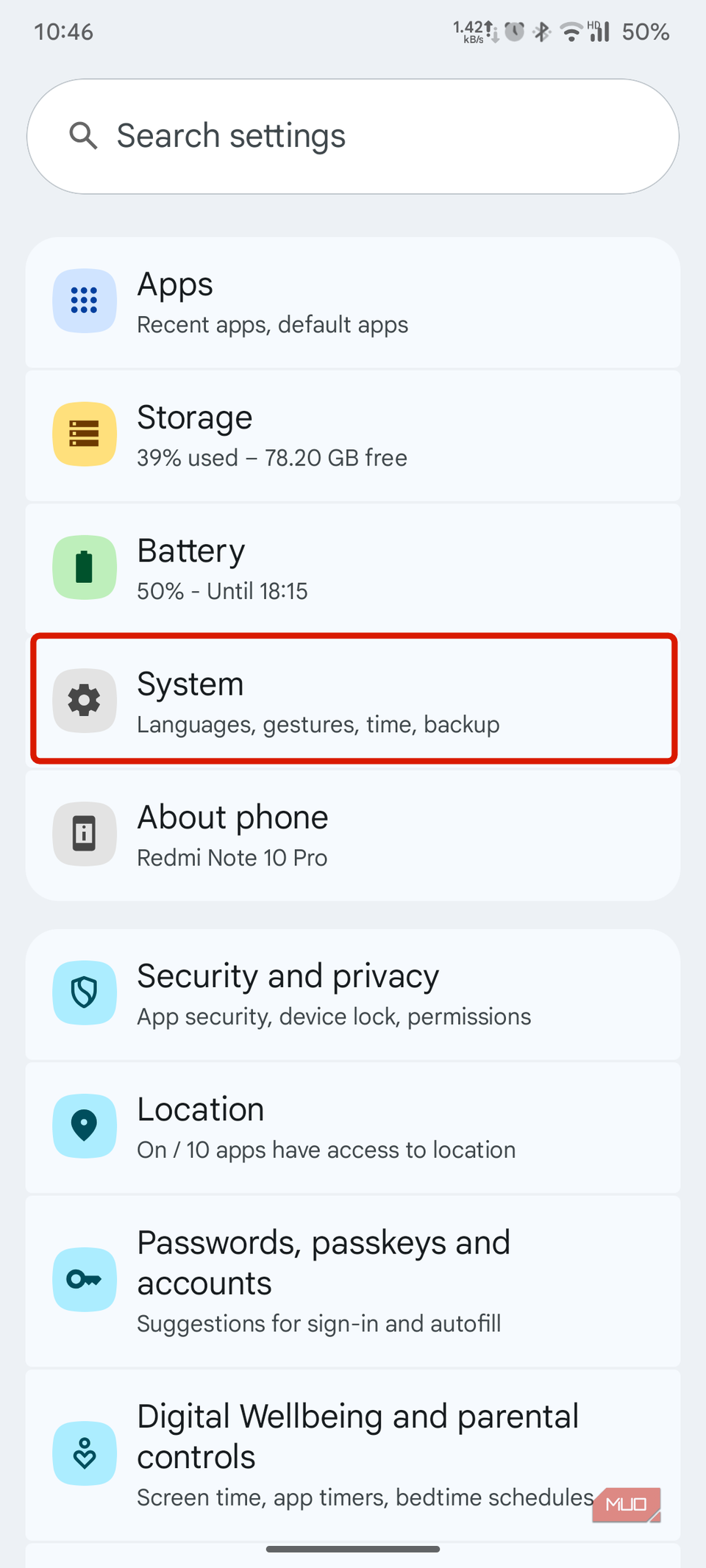Image resolution: width=706 pixels, height=1568 pixels.
Task: Tap the Apps grid icon
Action: (85, 301)
